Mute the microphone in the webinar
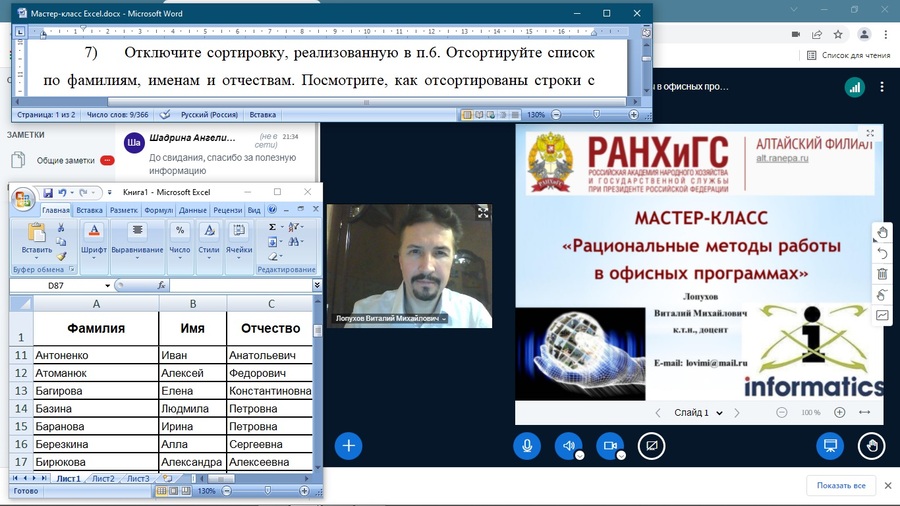 527,446
